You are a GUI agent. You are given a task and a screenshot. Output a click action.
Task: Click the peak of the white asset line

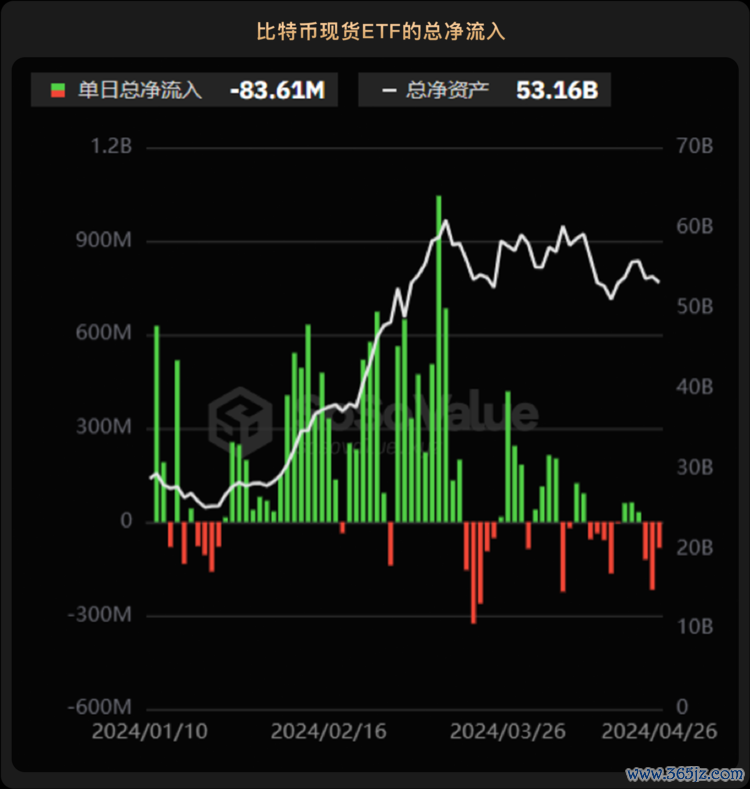point(444,221)
